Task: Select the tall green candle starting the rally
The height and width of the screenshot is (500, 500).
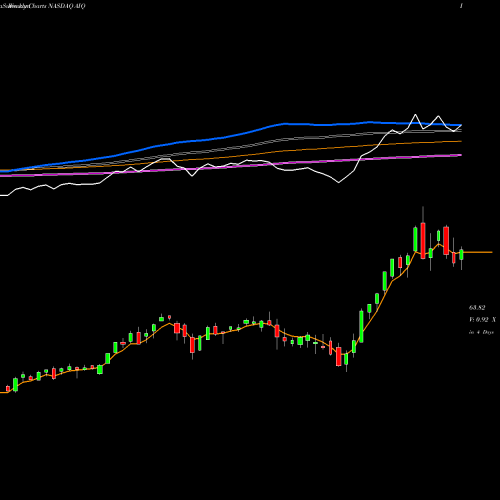Action: pos(361,326)
